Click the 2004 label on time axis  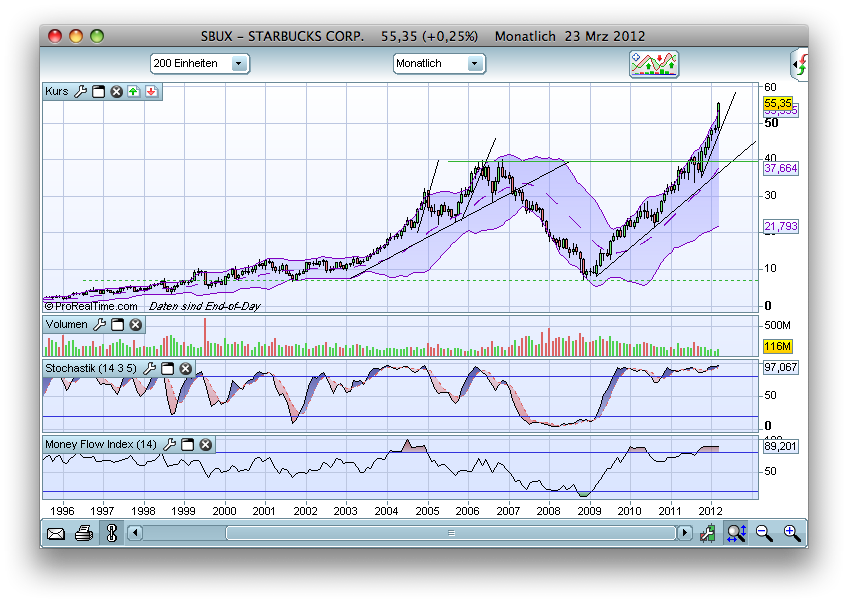(x=386, y=511)
